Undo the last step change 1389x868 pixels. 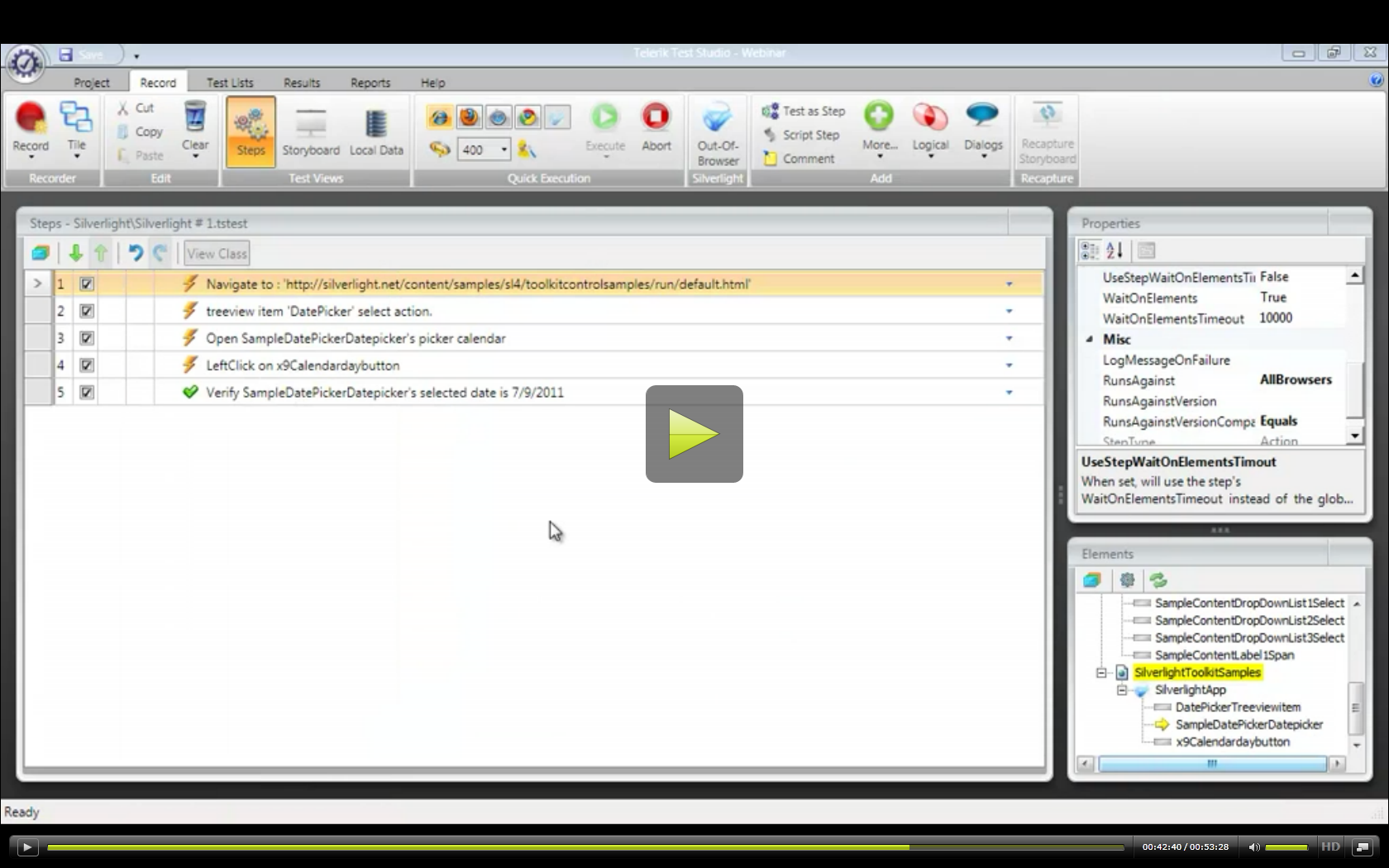136,254
